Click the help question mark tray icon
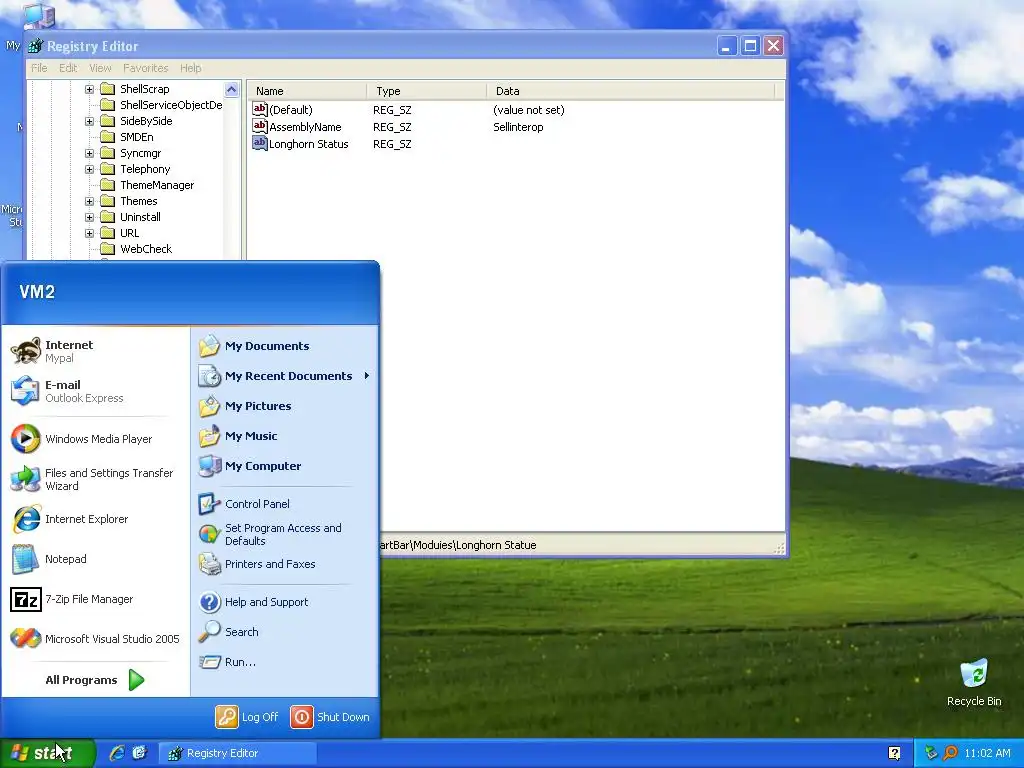The height and width of the screenshot is (768, 1024). [894, 754]
